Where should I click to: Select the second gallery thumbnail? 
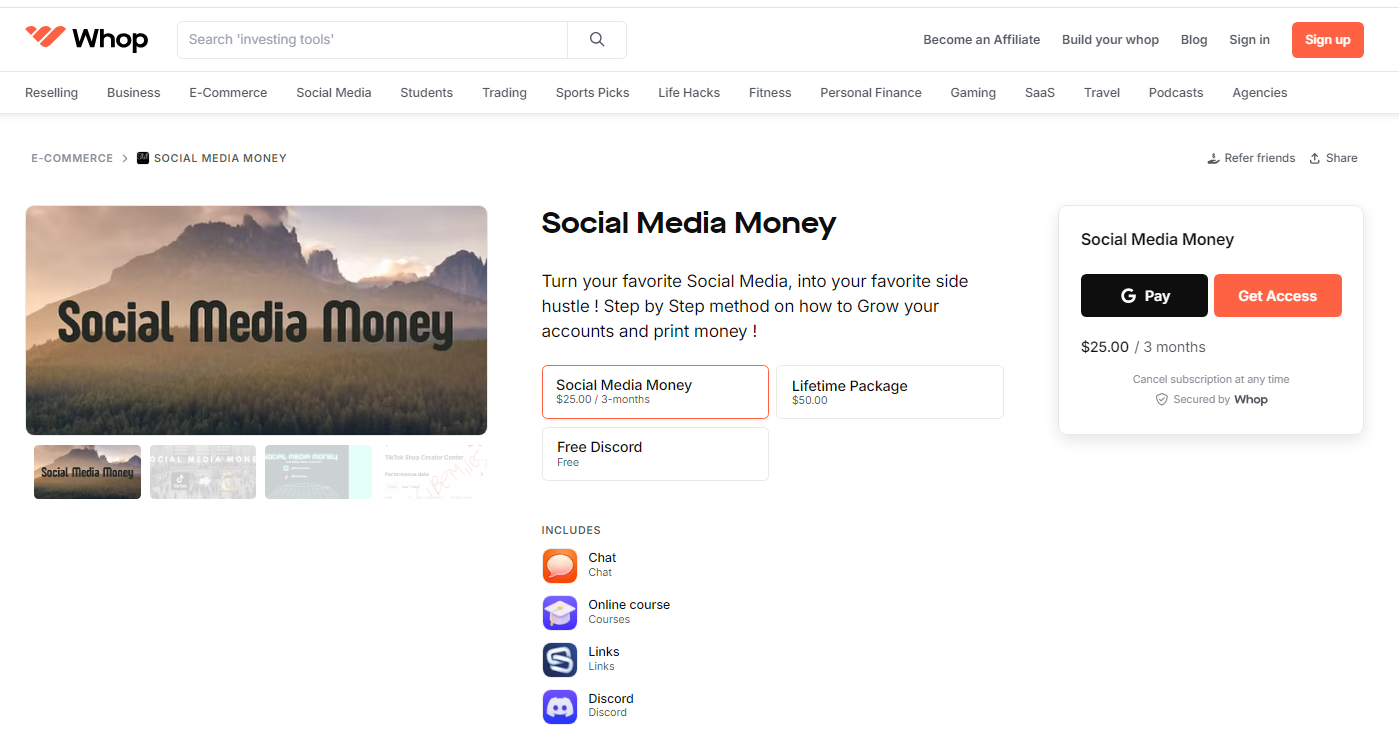click(x=202, y=471)
